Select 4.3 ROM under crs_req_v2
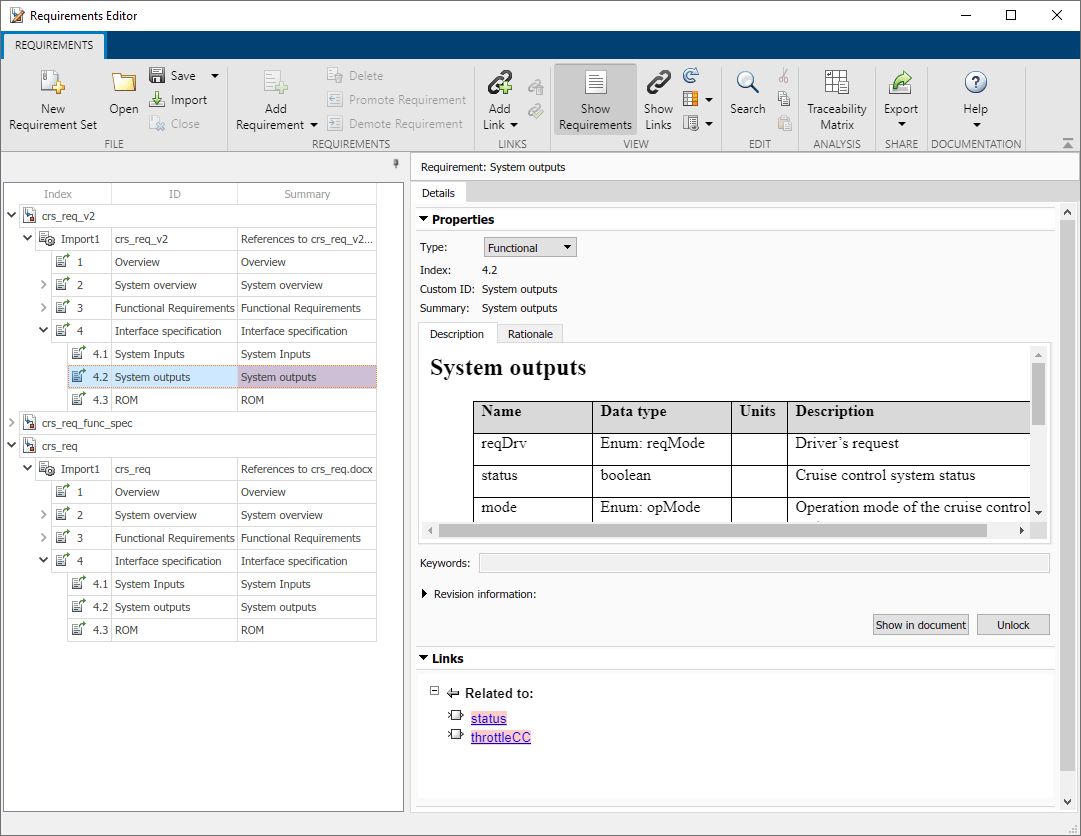 point(222,400)
